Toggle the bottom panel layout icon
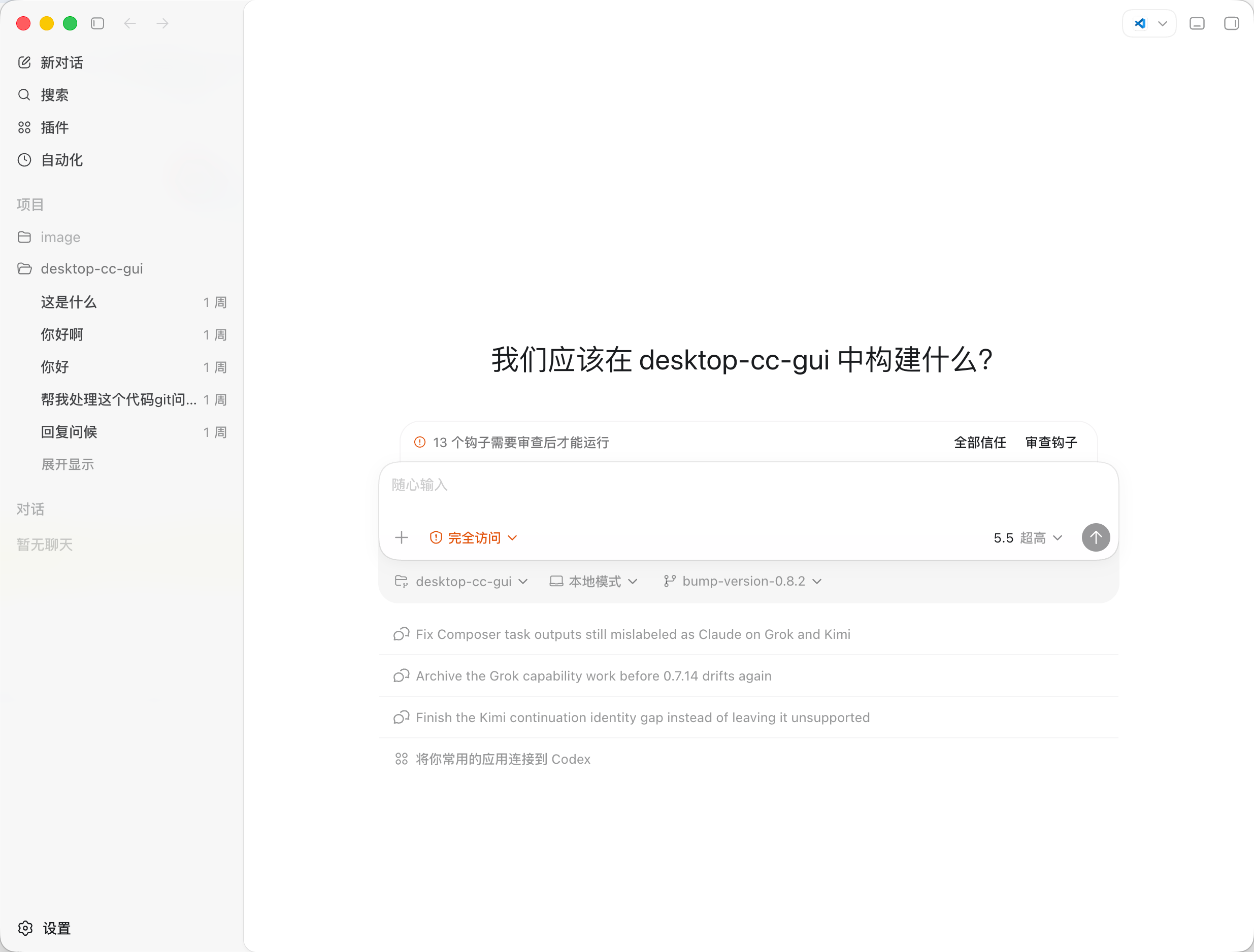This screenshot has height=952, width=1254. tap(1197, 23)
